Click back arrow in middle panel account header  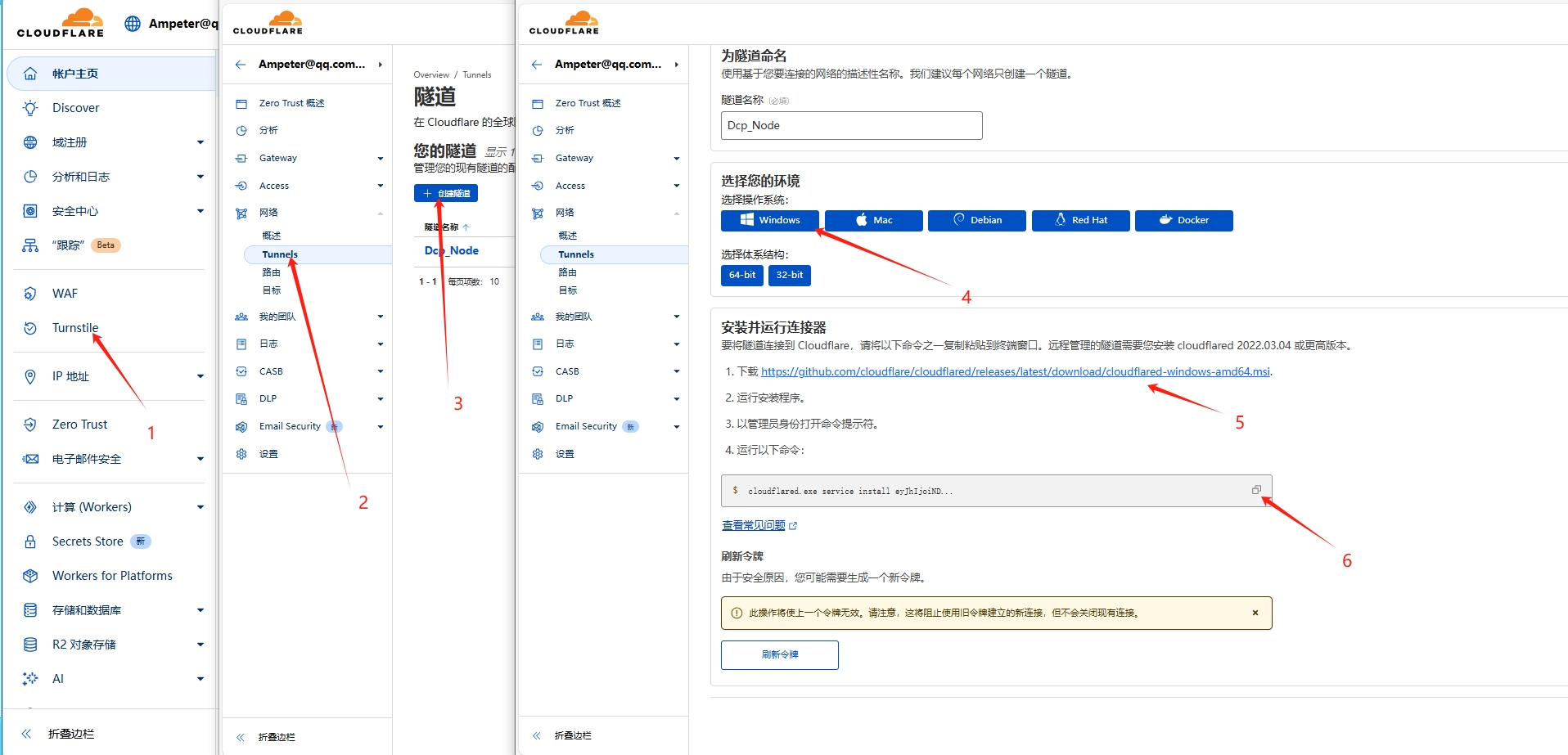241,65
